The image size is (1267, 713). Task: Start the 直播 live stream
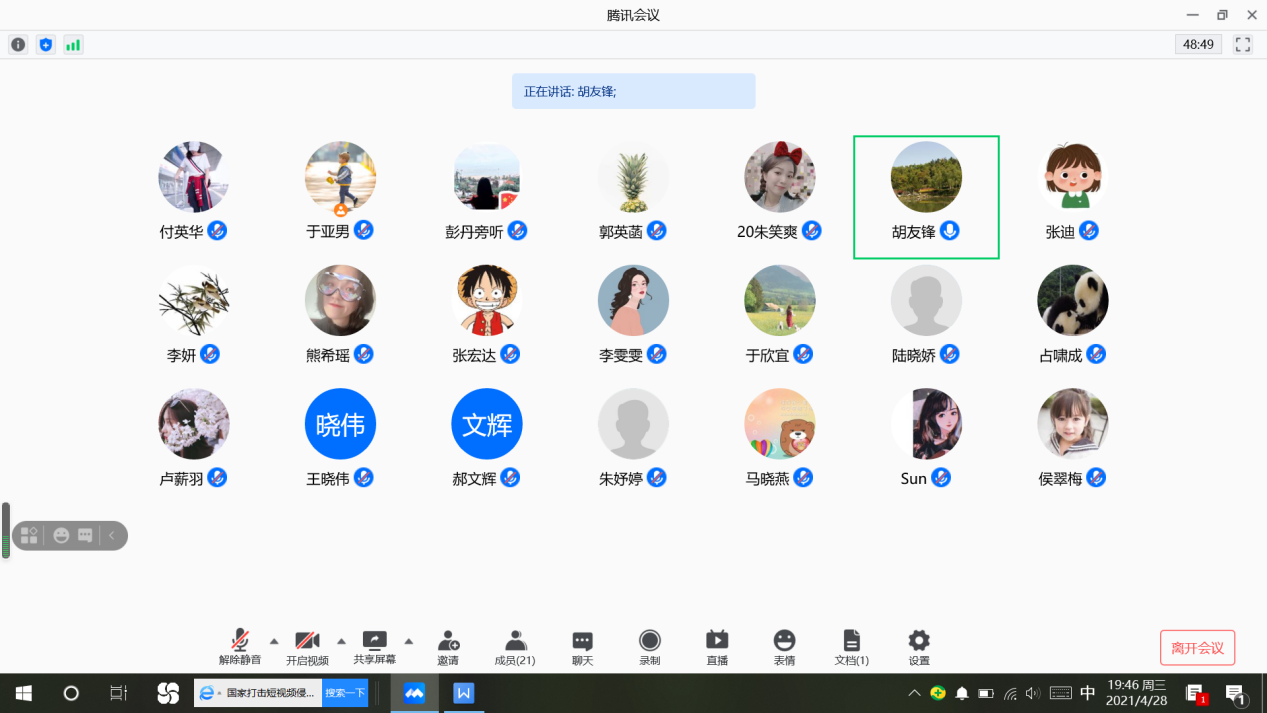(717, 647)
